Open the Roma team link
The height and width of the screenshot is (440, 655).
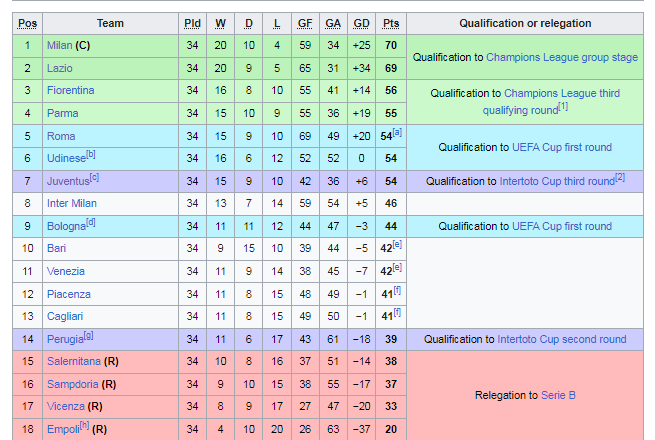[x=61, y=136]
